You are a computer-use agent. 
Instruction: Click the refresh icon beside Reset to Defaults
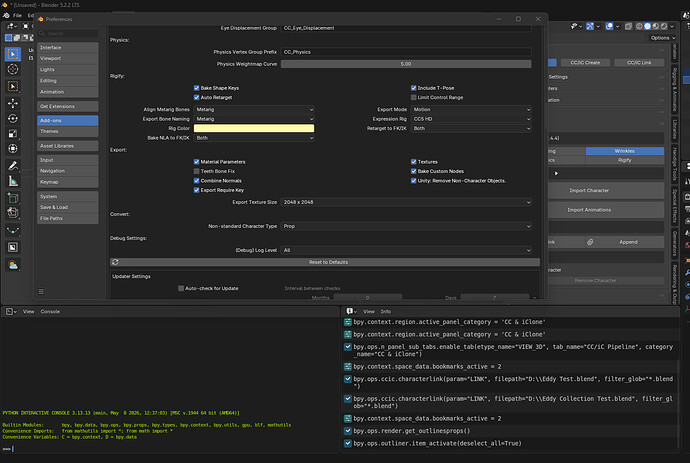pyautogui.click(x=115, y=262)
